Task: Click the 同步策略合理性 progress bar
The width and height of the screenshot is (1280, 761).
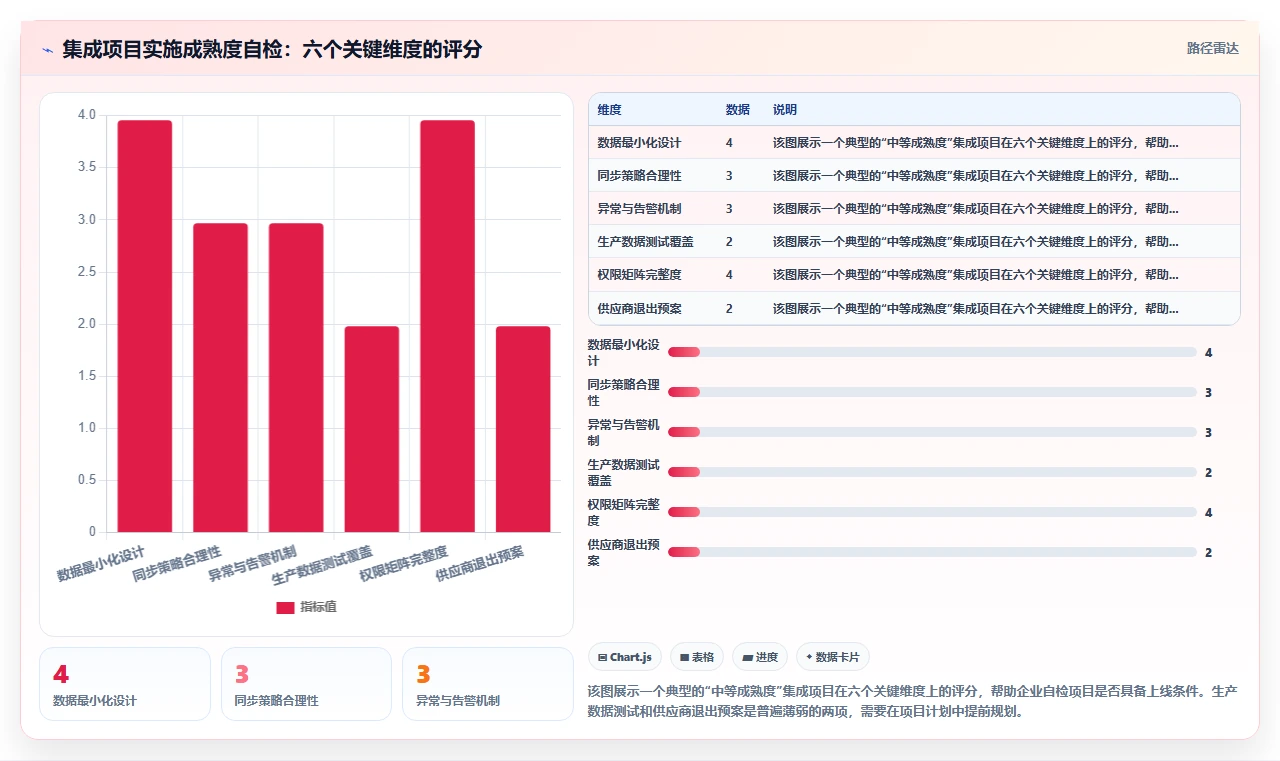Action: 932,392
